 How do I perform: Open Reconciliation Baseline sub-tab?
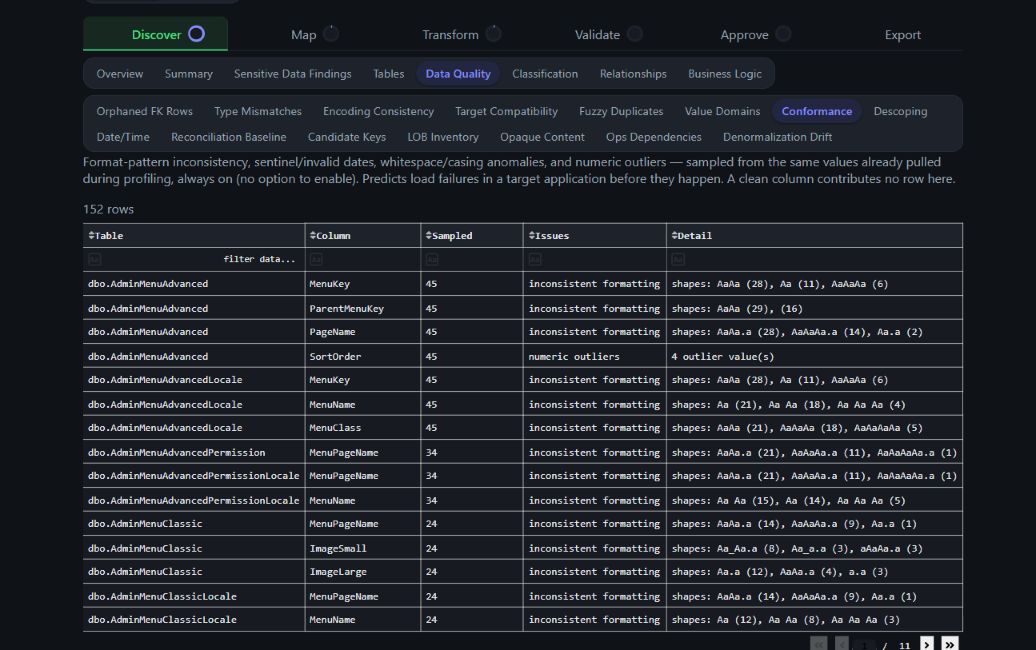pos(229,137)
